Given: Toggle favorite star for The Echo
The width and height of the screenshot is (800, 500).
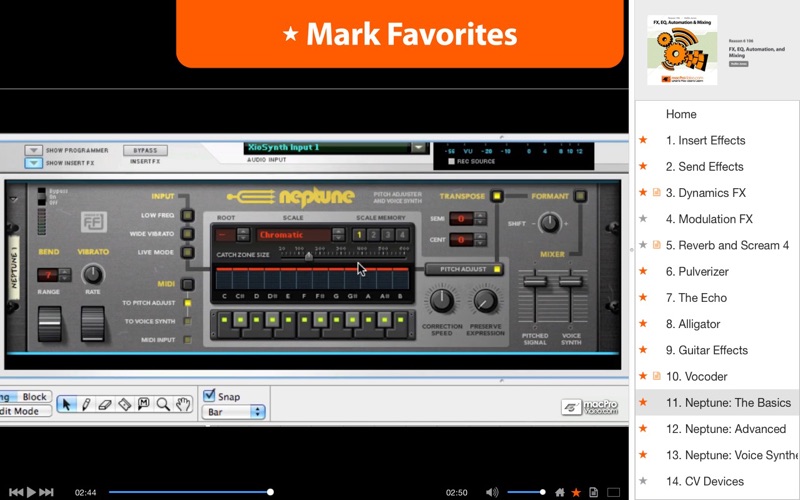Looking at the screenshot, I should pyautogui.click(x=643, y=297).
